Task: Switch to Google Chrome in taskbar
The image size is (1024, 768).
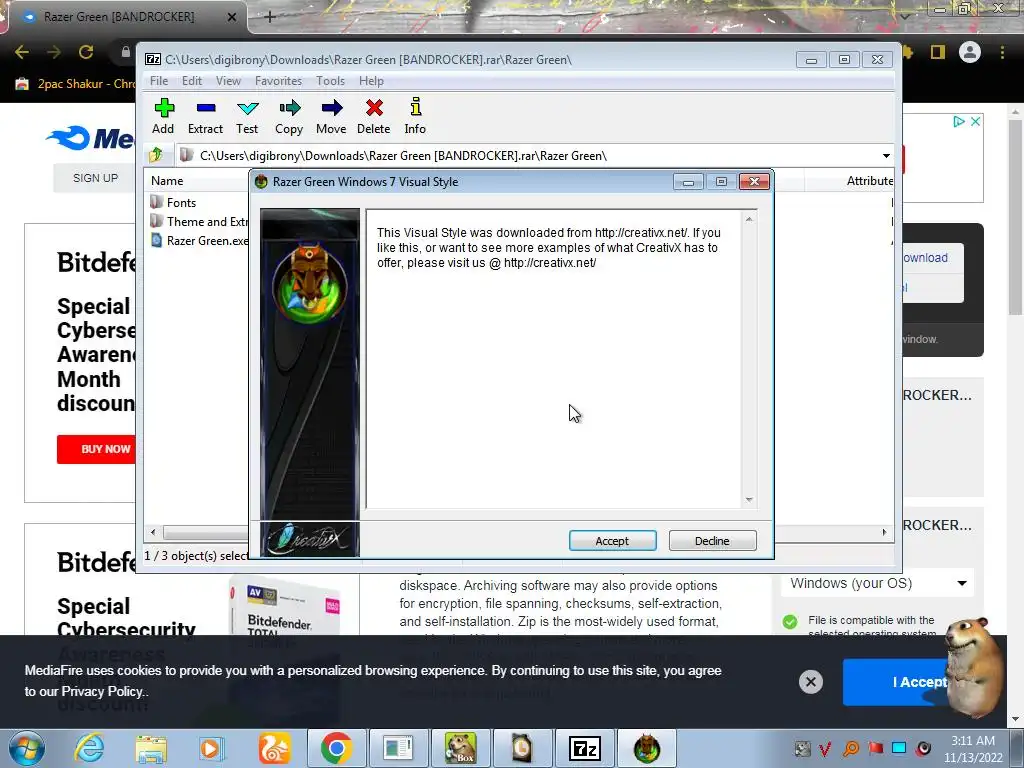Action: tap(336, 749)
